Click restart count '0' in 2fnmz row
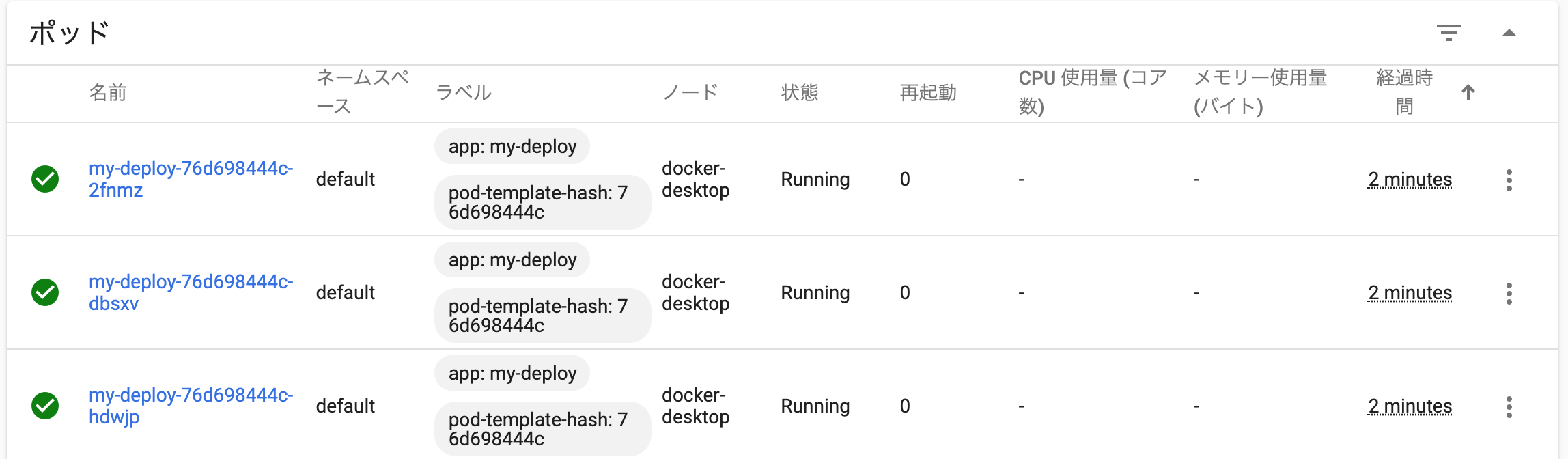This screenshot has height=459, width=1568. [x=905, y=179]
